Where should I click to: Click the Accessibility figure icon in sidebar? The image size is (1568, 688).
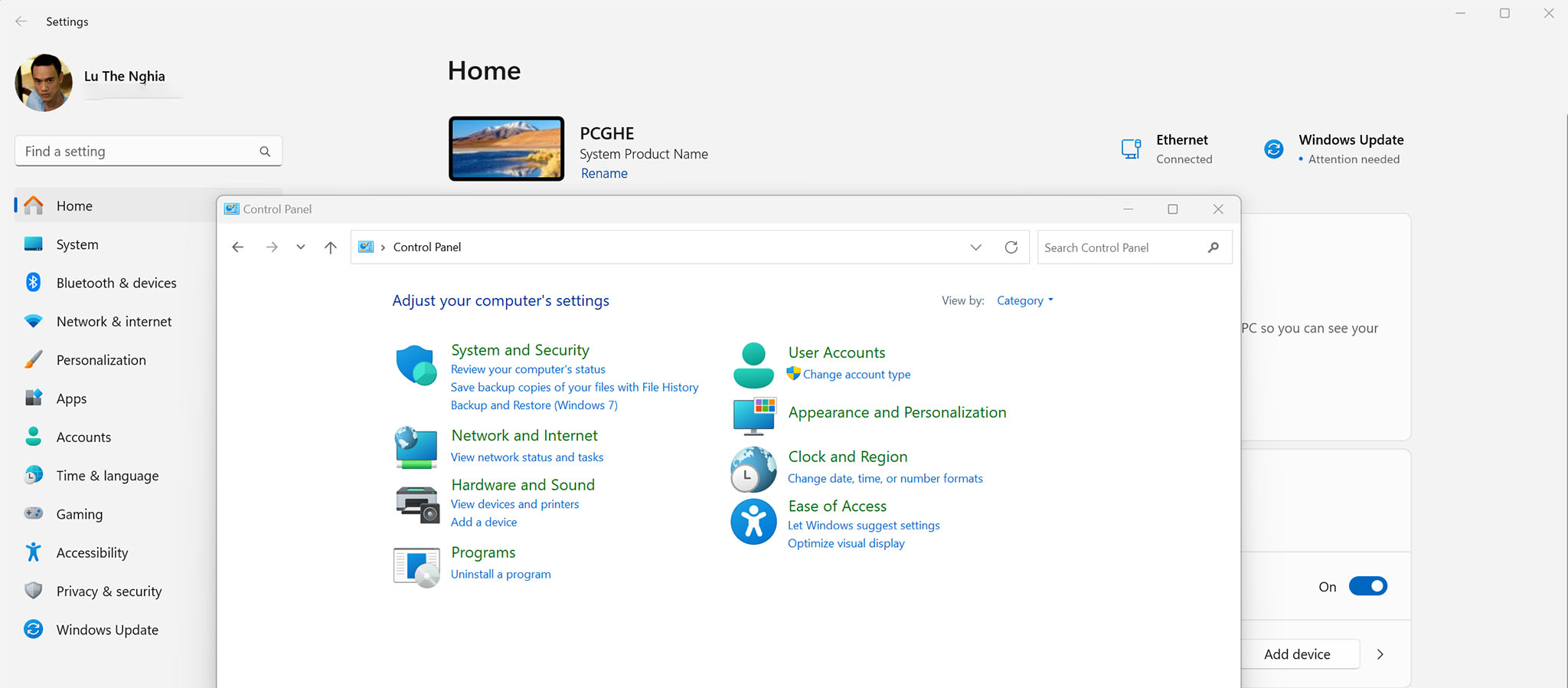[33, 552]
